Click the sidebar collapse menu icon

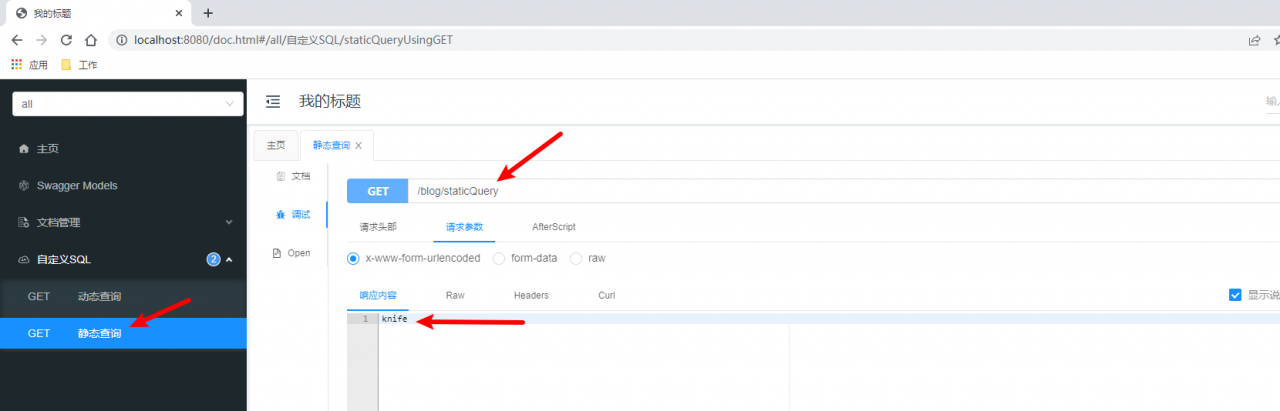pos(273,101)
